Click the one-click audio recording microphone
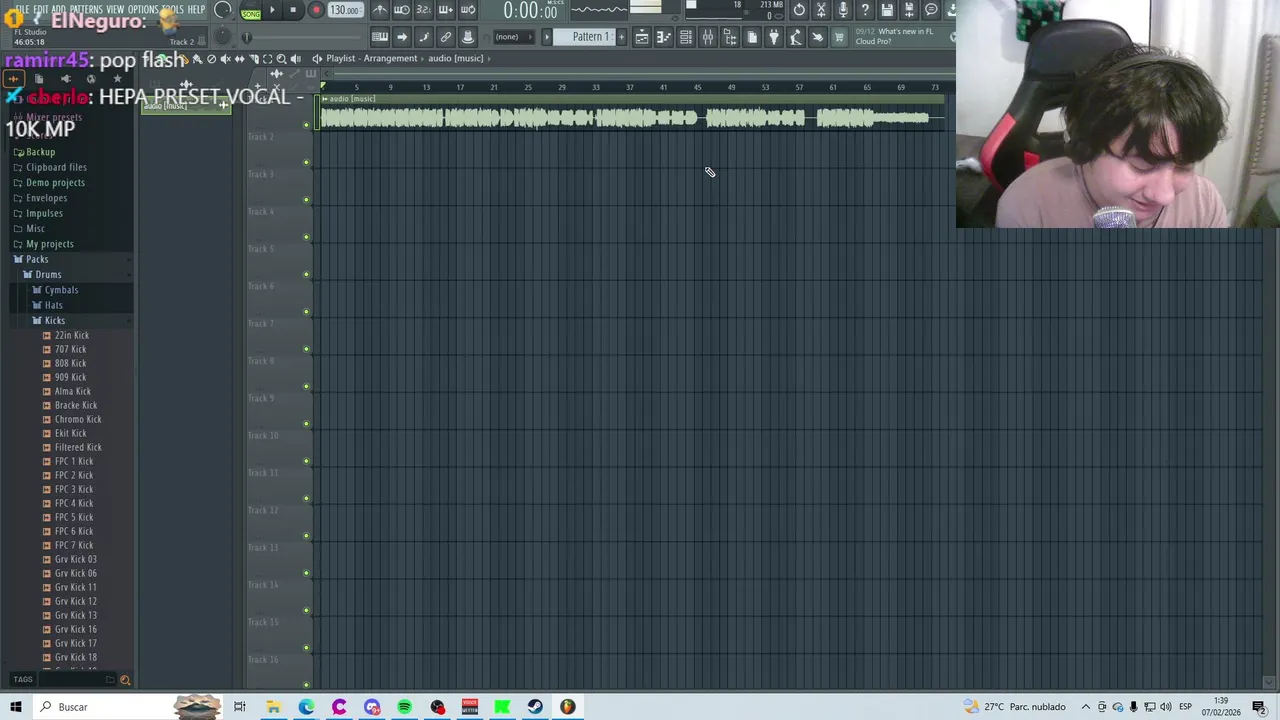 point(843,10)
